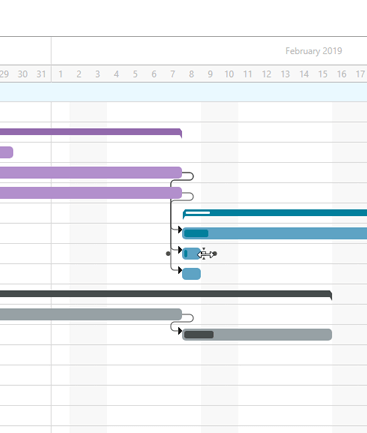Click the day 15 header label
This screenshot has width=367, height=433.
click(323, 74)
